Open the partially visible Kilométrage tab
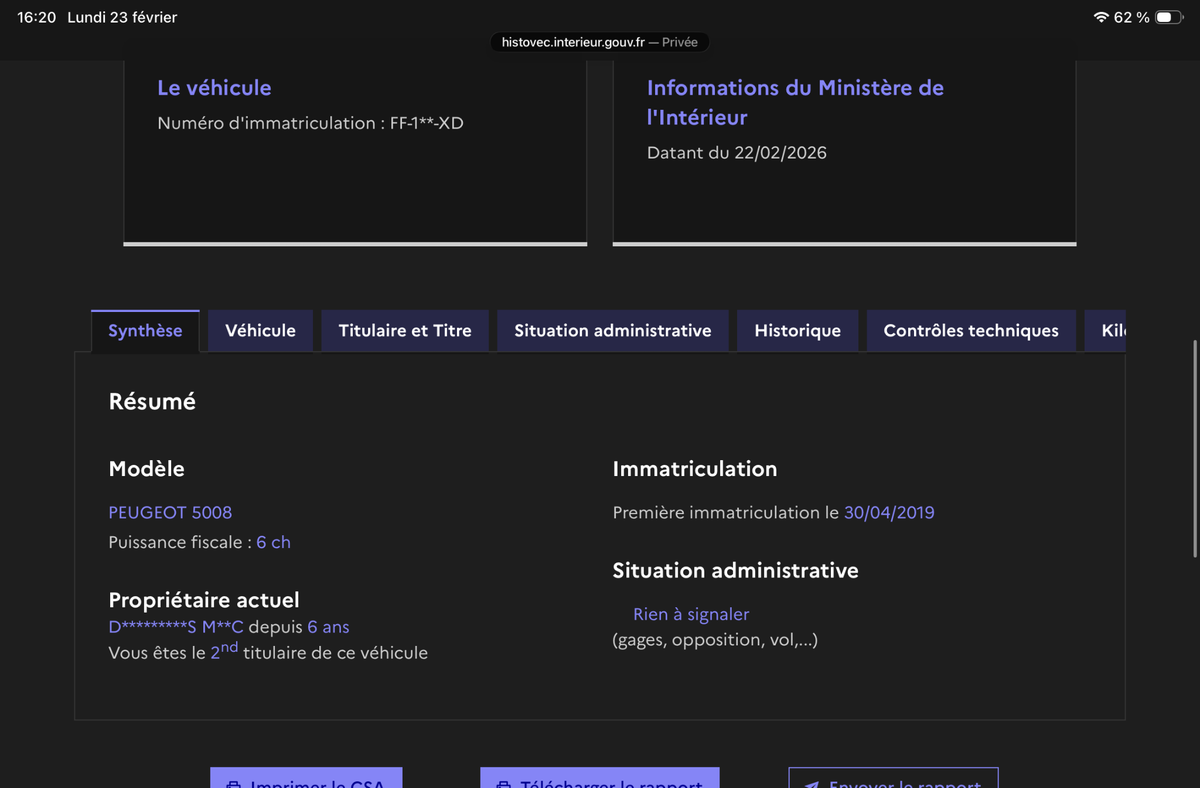 pos(1108,331)
